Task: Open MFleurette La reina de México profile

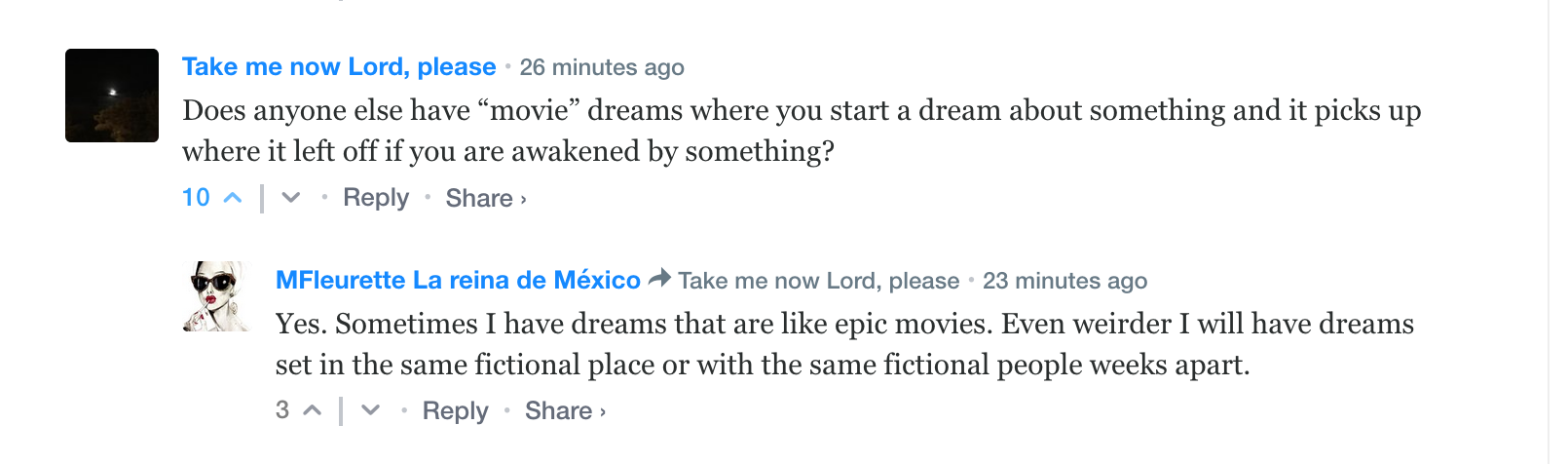Action: click(x=458, y=281)
